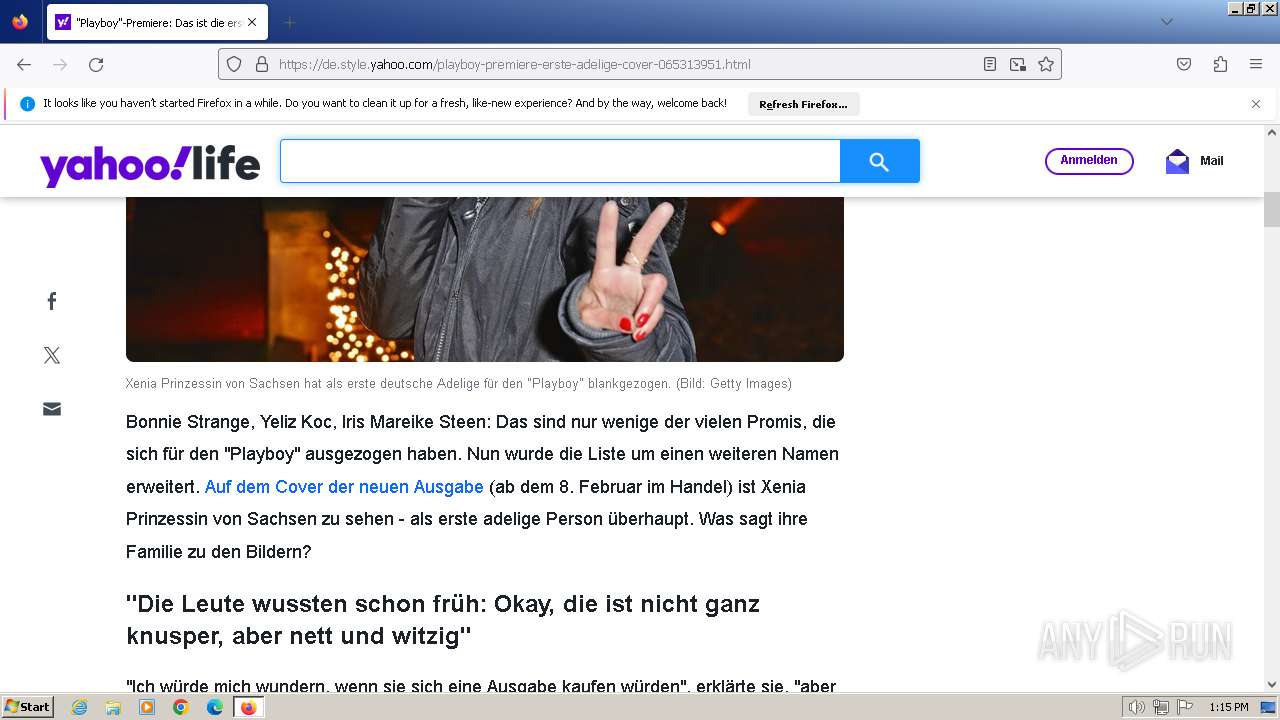Image resolution: width=1280 pixels, height=720 pixels.
Task: Close the Playboy-Premiere tab
Action: click(252, 22)
